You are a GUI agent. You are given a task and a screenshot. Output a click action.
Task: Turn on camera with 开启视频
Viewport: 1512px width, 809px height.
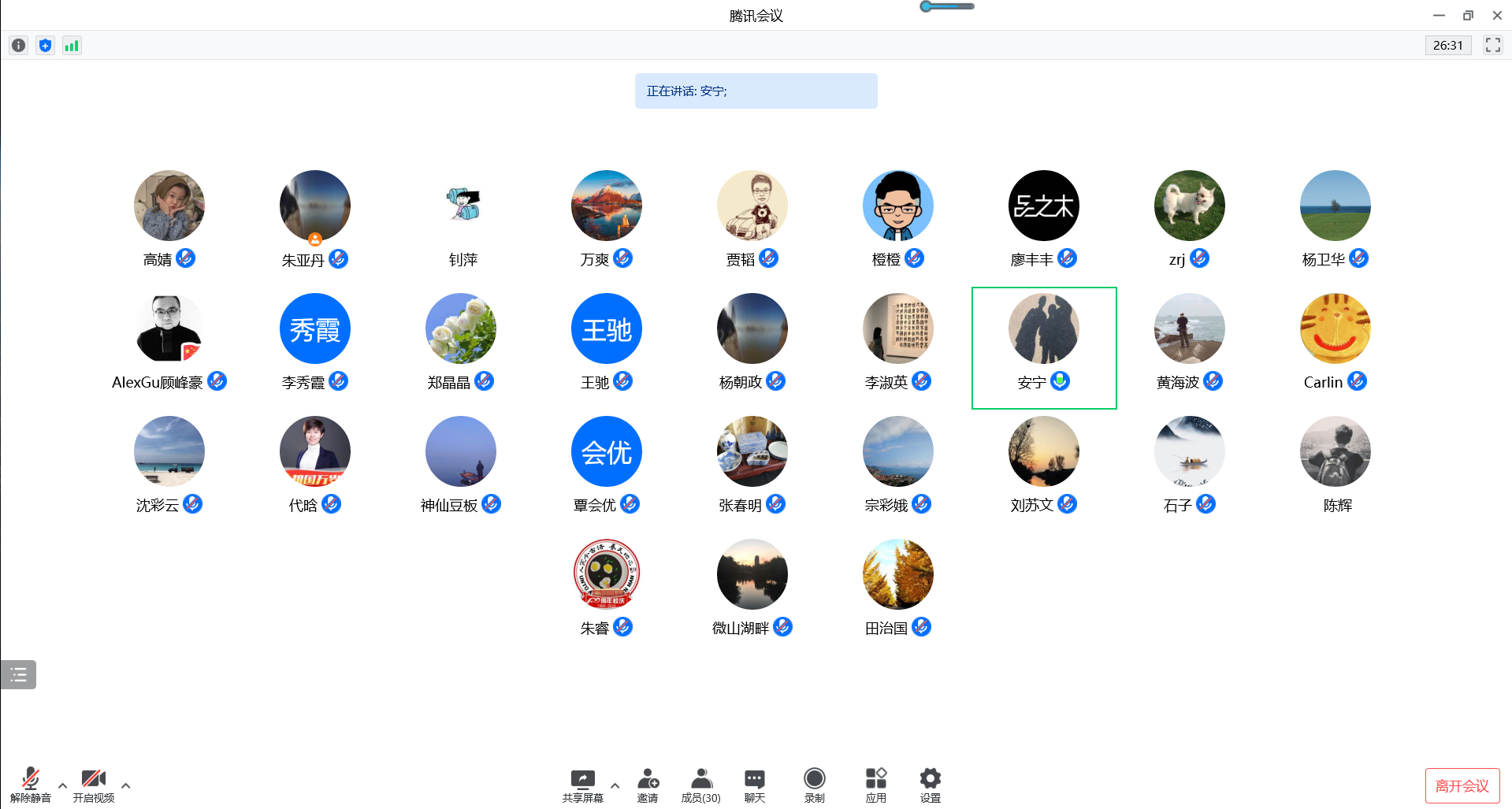[x=93, y=779]
